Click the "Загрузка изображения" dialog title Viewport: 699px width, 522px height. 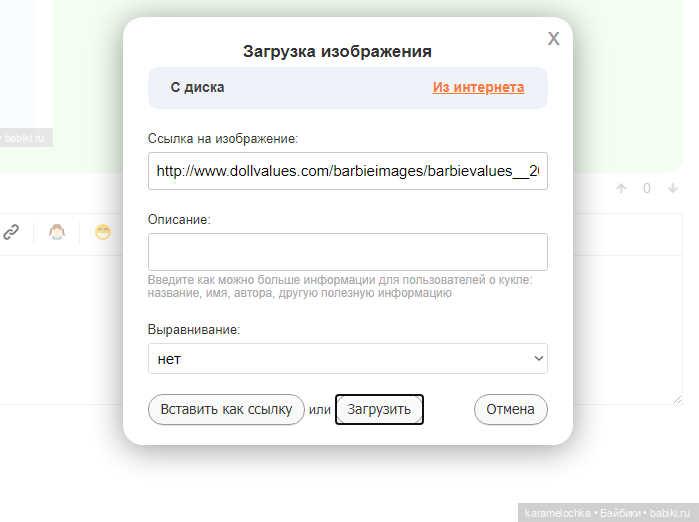point(337,51)
